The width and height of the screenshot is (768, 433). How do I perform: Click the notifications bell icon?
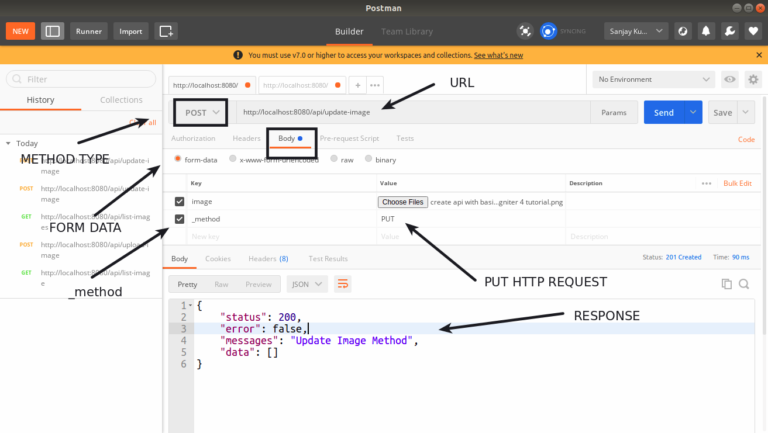pos(706,31)
